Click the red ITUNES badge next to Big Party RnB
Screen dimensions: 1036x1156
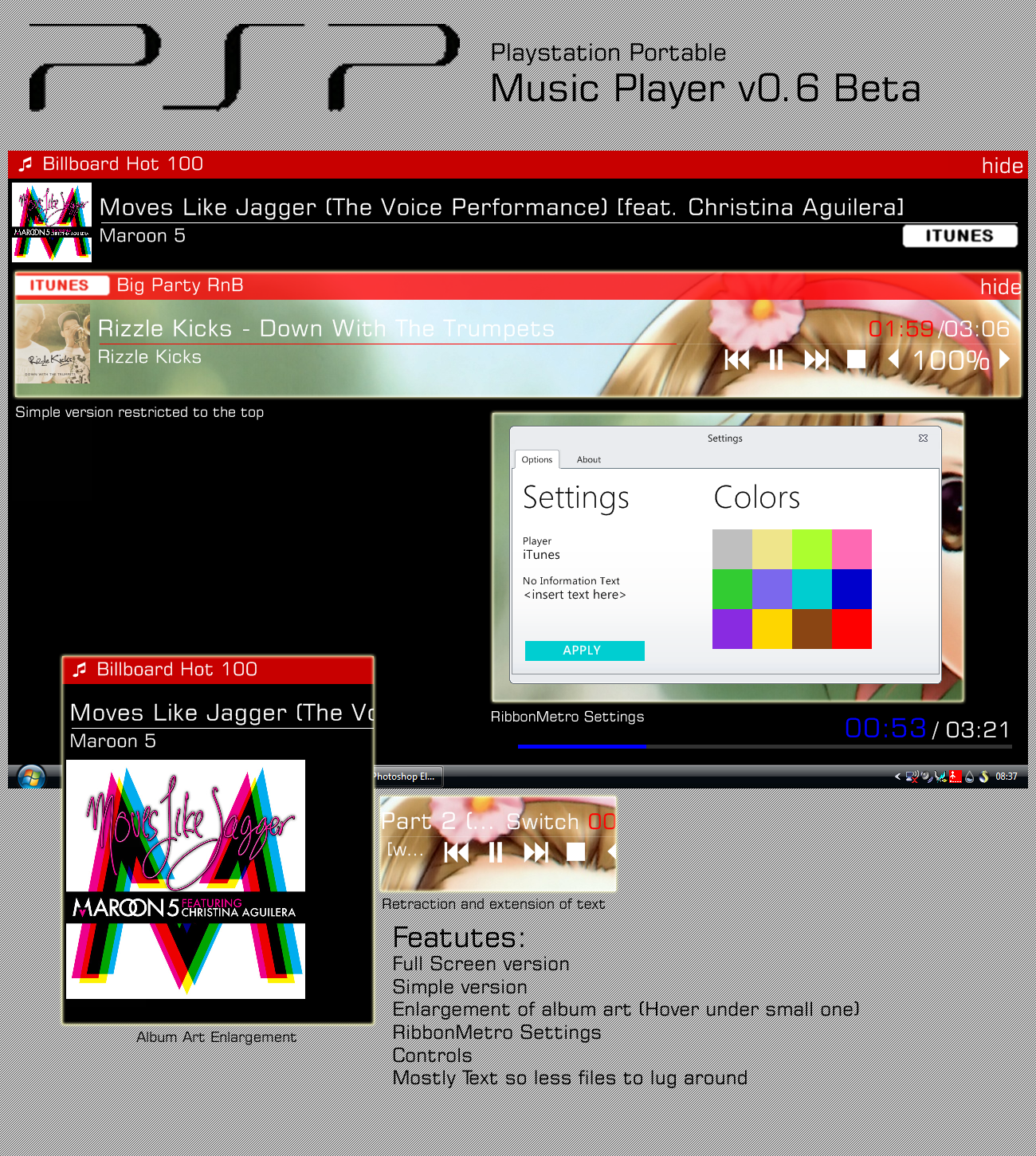click(x=61, y=285)
